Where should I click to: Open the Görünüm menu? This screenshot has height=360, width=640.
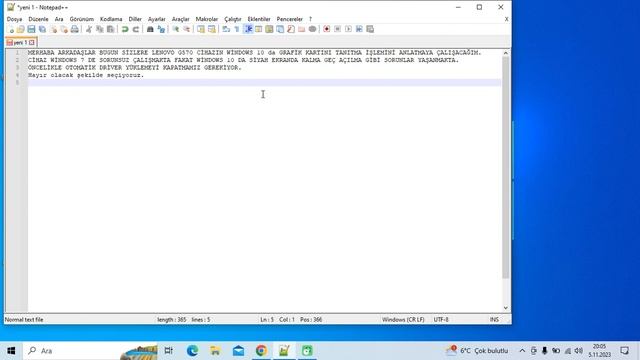[x=82, y=19]
